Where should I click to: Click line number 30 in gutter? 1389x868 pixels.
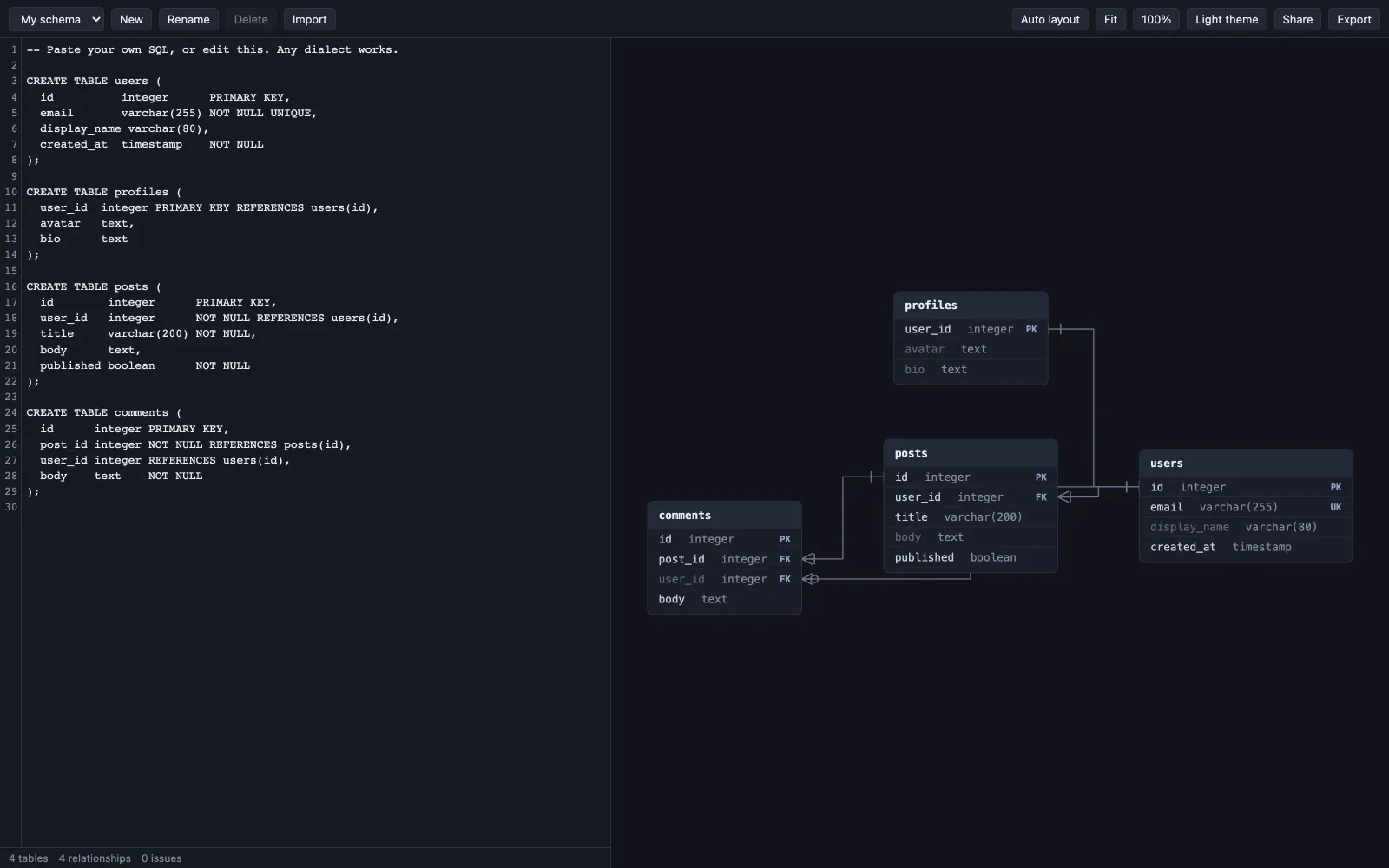tap(11, 507)
